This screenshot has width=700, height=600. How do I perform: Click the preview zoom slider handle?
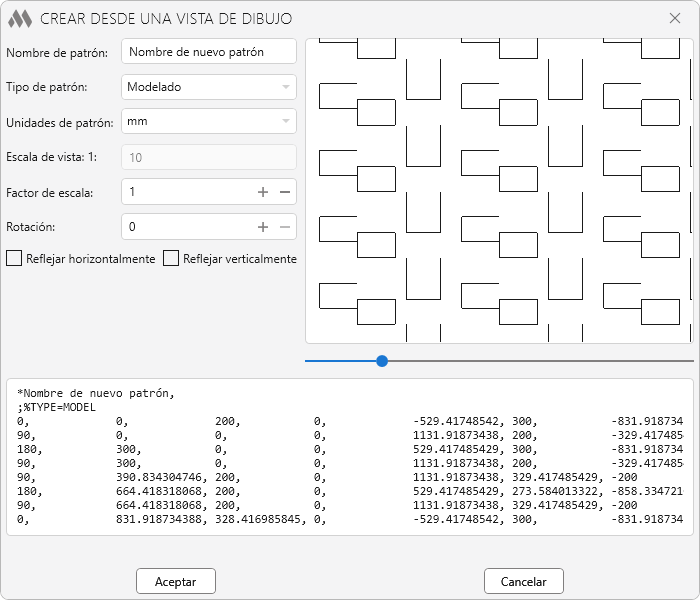(x=382, y=361)
